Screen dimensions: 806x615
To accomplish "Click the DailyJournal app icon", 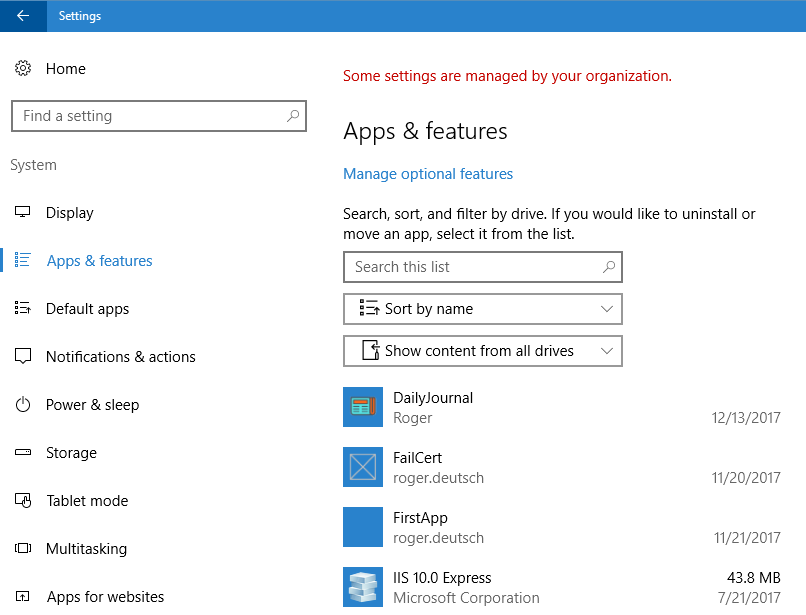I will 363,407.
